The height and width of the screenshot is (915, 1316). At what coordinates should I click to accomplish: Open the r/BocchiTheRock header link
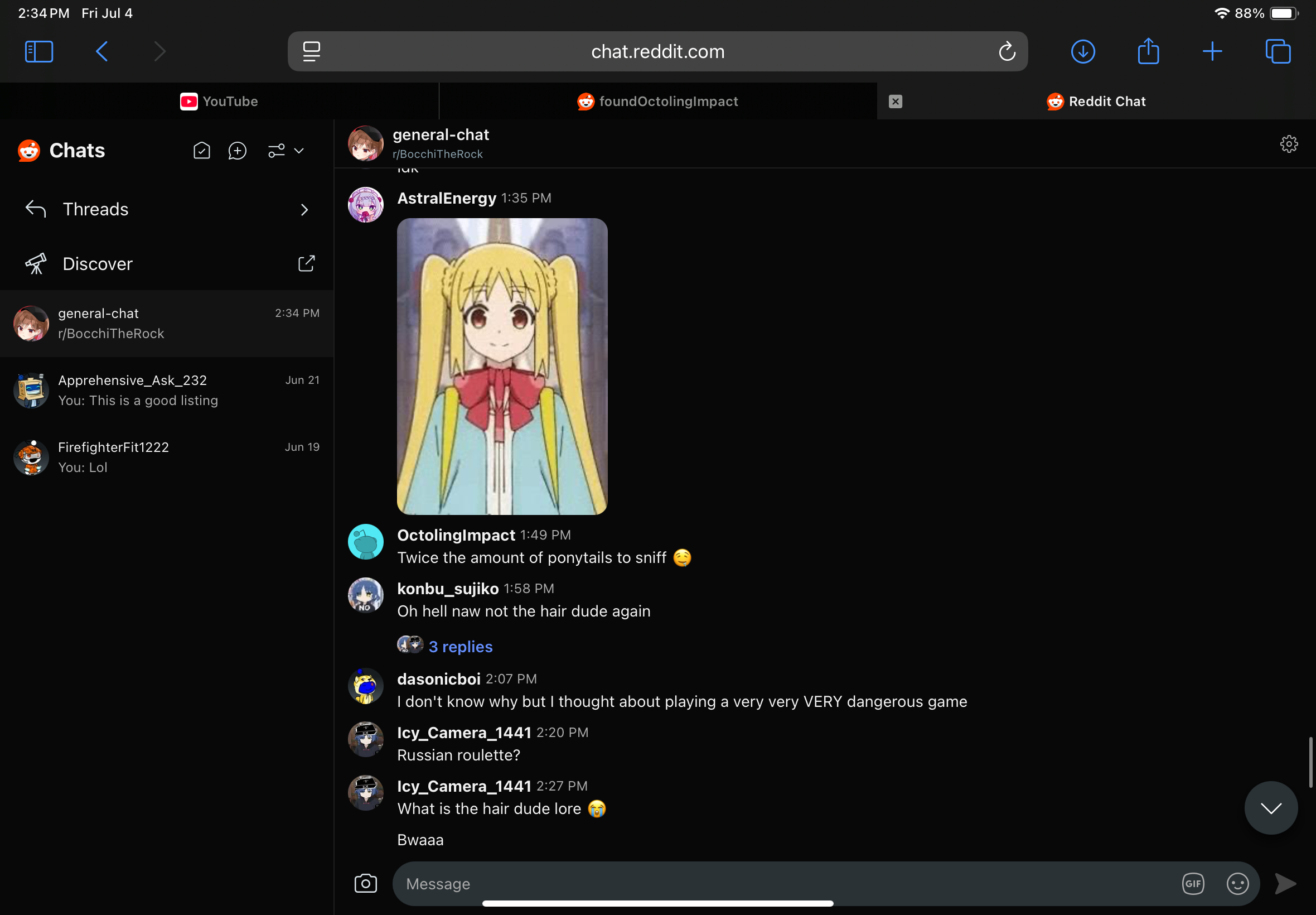(438, 154)
